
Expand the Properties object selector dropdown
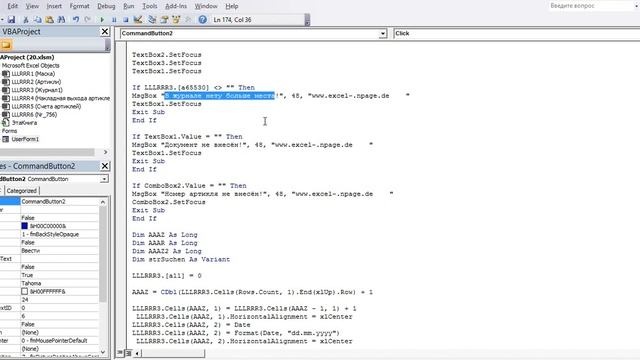(104, 179)
